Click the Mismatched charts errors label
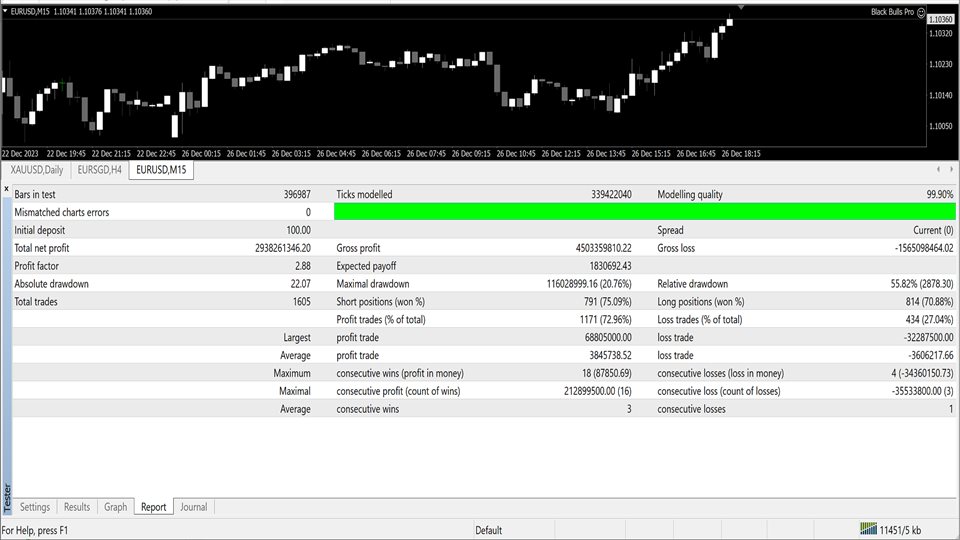This screenshot has width=960, height=540. coord(62,212)
